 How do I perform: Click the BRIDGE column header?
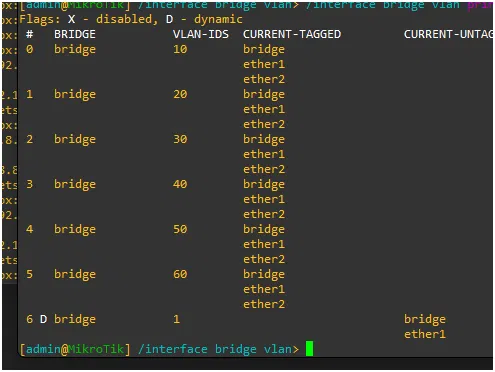[x=75, y=34]
